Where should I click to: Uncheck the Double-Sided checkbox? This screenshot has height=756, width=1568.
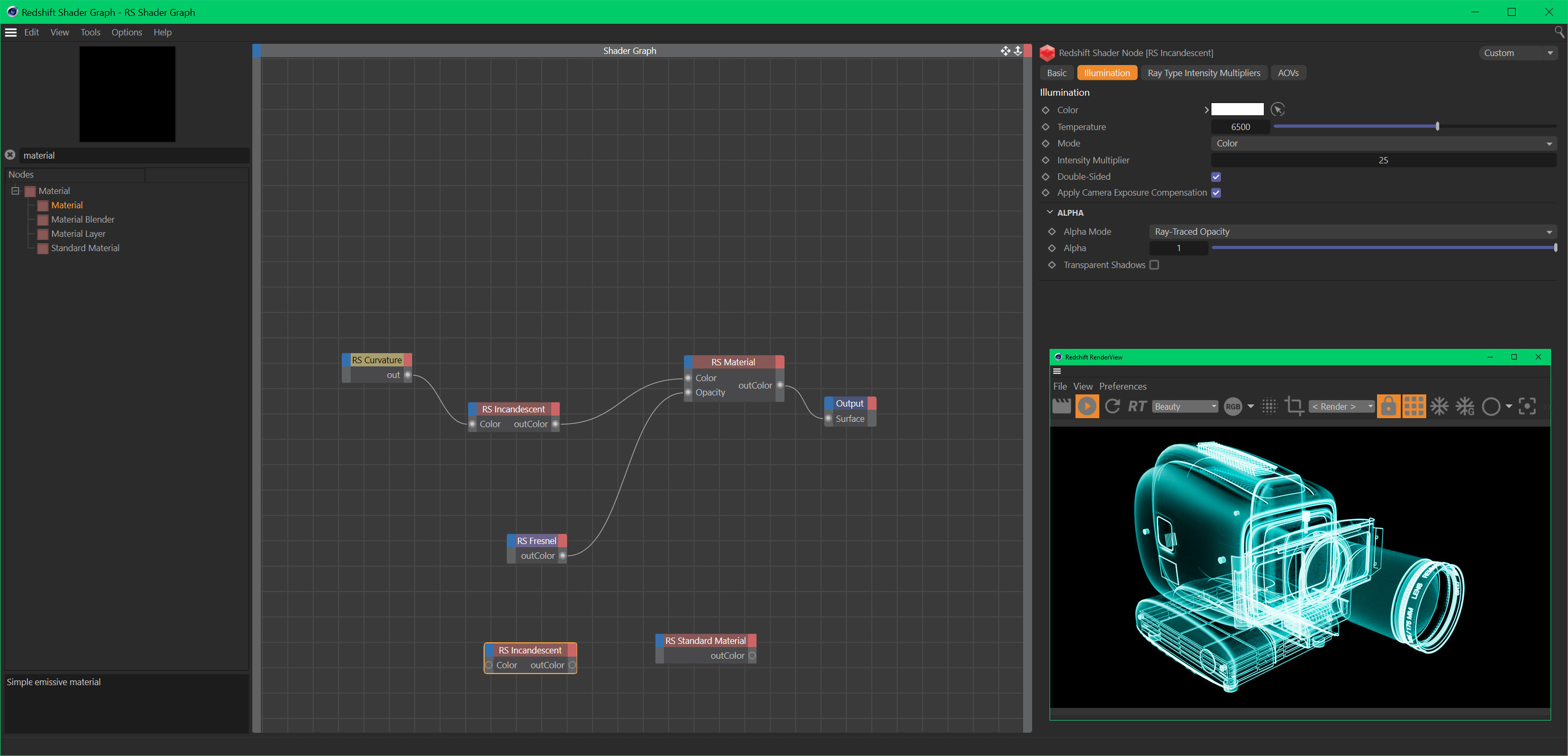pos(1216,177)
